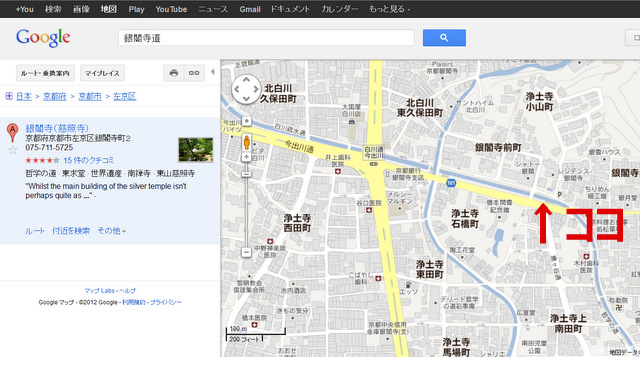Image resolution: width=640 pixels, height=375 pixels.
Task: Open the 銀閣寺 photo thumbnail
Action: click(x=196, y=149)
